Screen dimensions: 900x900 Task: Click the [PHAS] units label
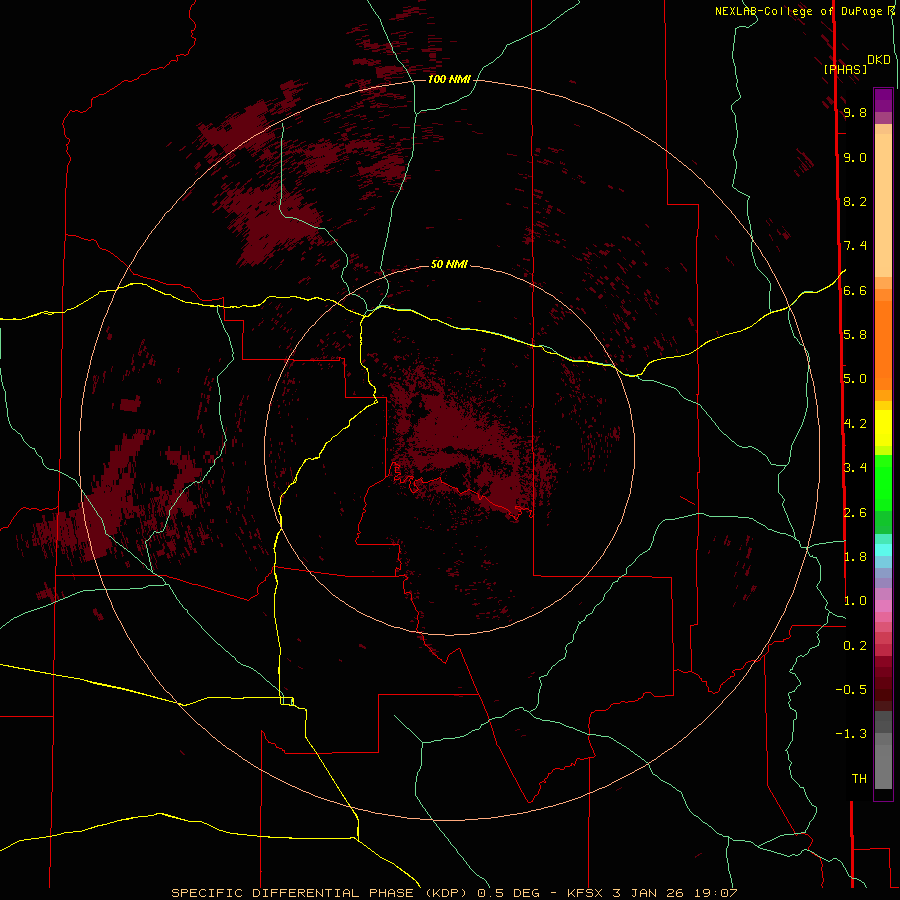pyautogui.click(x=845, y=69)
